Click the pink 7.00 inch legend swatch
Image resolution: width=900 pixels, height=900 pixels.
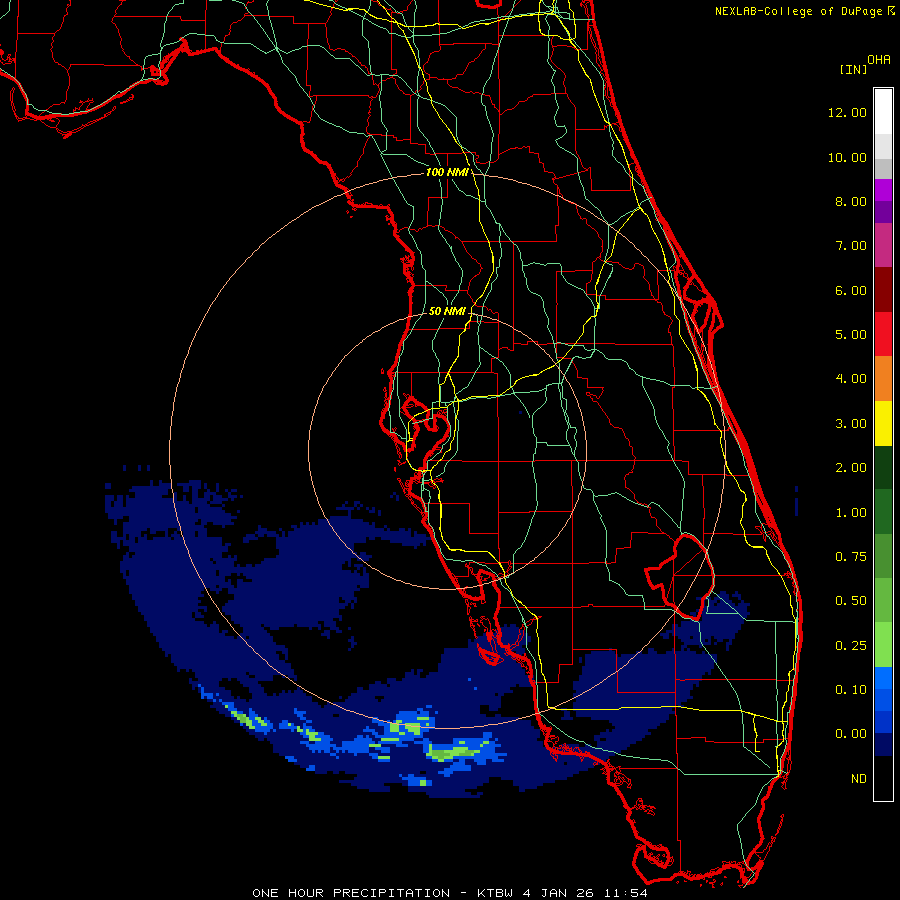point(883,245)
